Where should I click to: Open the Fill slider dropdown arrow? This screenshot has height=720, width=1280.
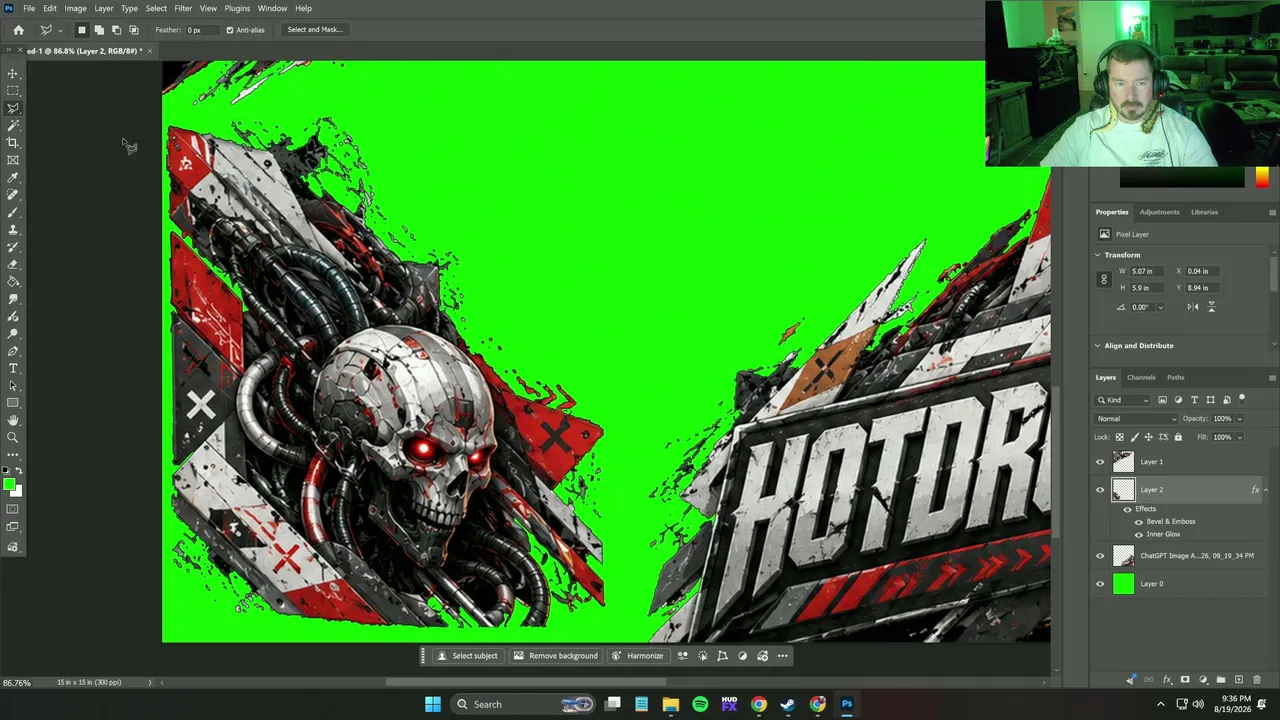[1239, 437]
